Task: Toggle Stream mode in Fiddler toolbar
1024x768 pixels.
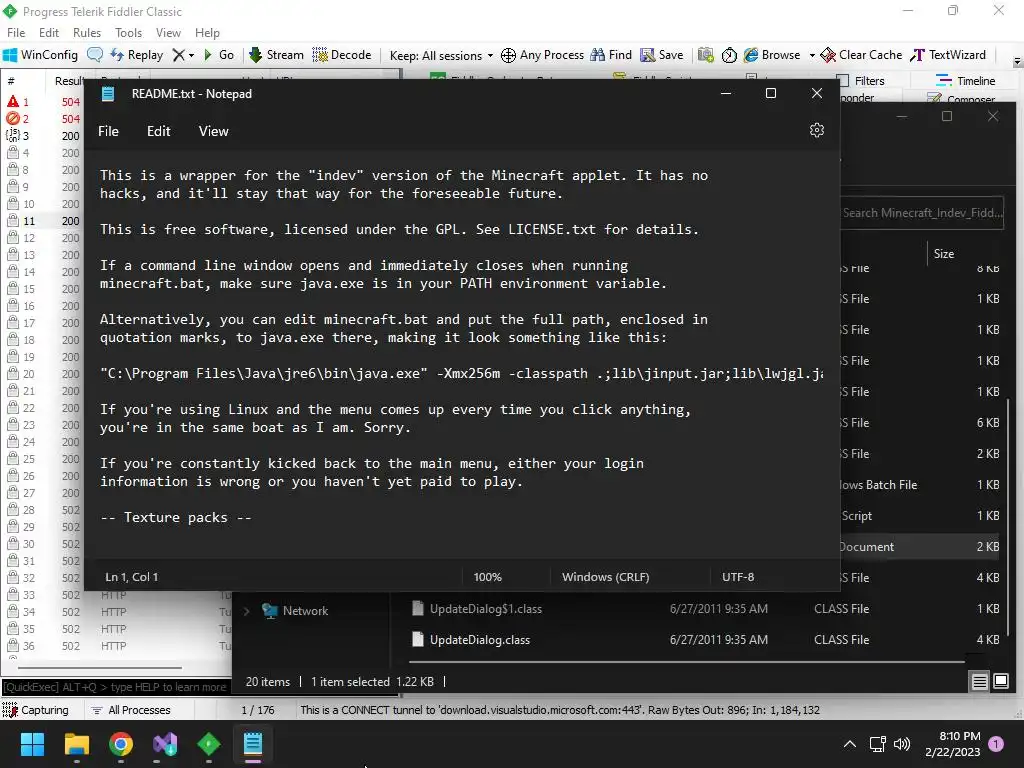Action: (276, 55)
